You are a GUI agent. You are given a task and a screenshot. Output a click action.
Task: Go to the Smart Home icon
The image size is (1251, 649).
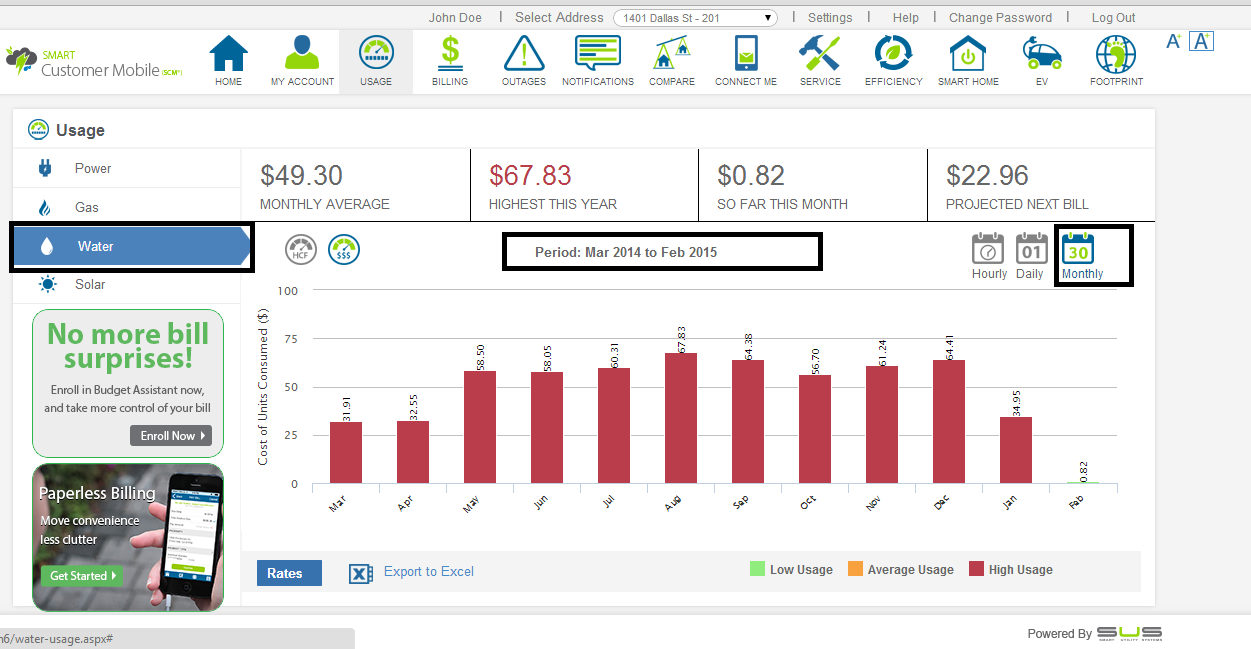pyautogui.click(x=967, y=53)
